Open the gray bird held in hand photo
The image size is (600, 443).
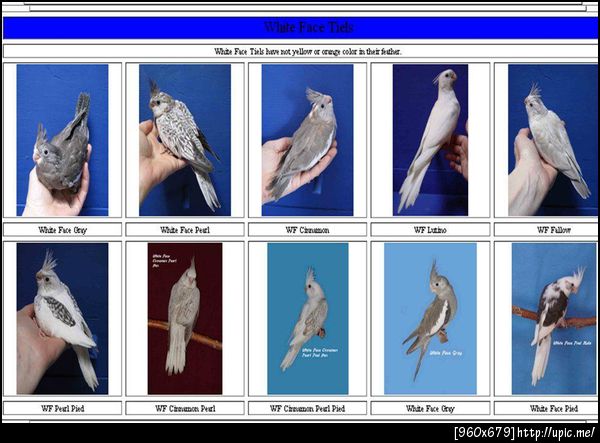point(62,140)
